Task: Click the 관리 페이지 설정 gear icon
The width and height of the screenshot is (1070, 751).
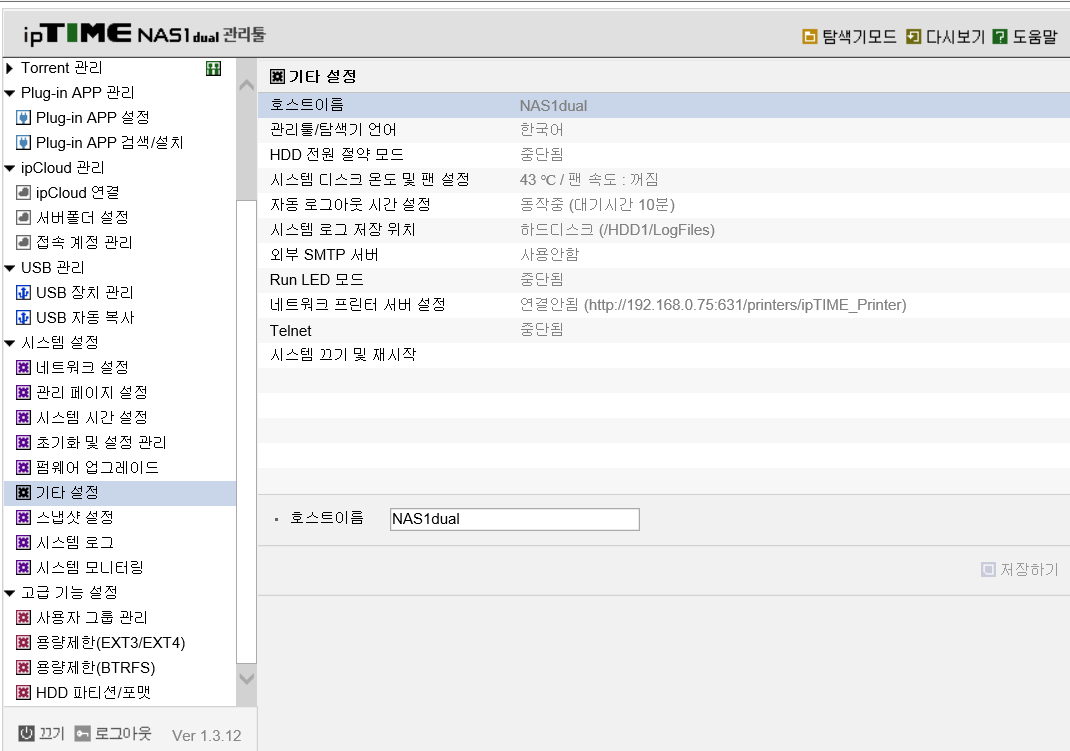Action: point(23,392)
